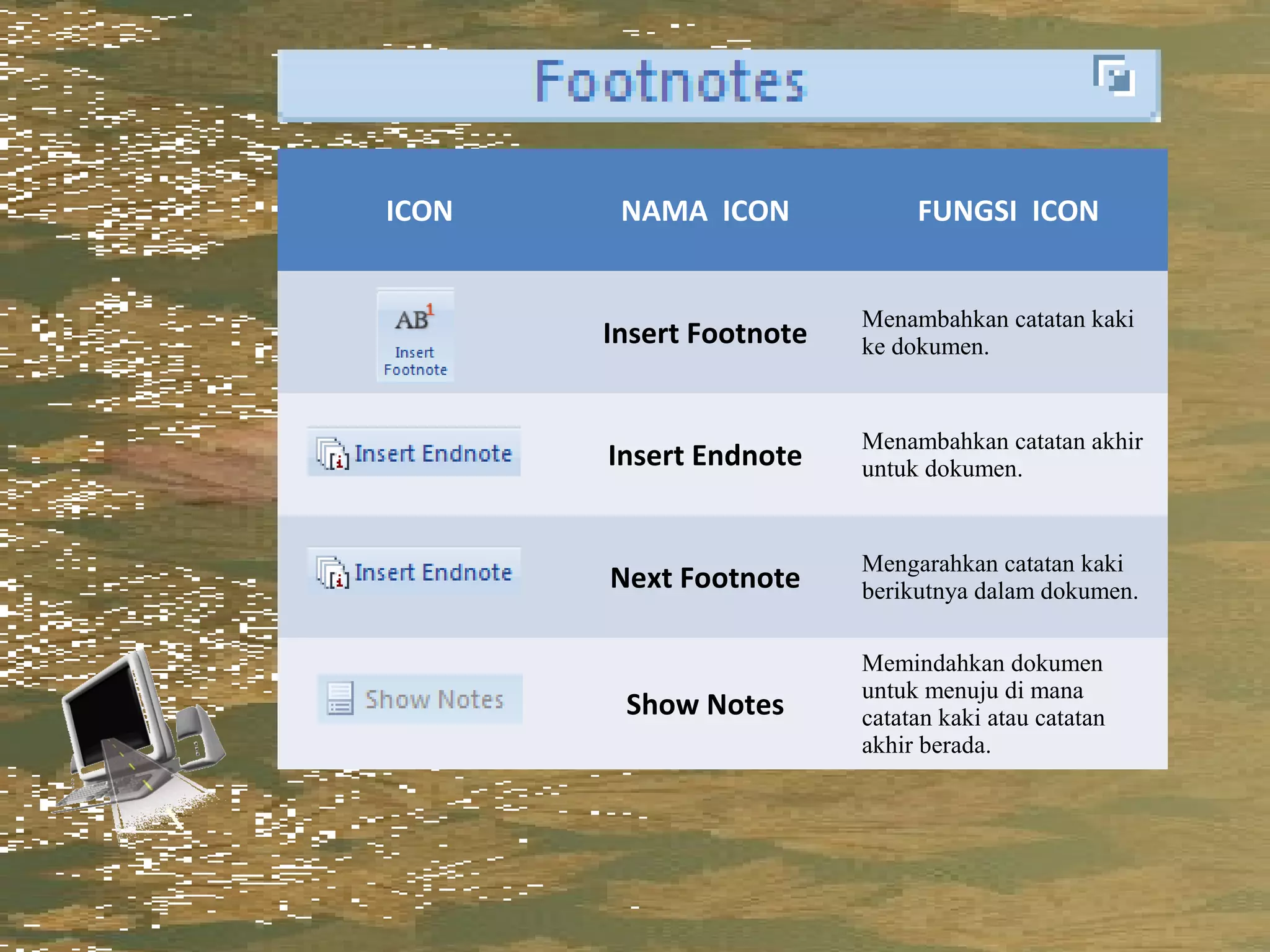Click Insert Endnote icon in Next Footnote row
Viewport: 1270px width, 952px height.
point(414,571)
